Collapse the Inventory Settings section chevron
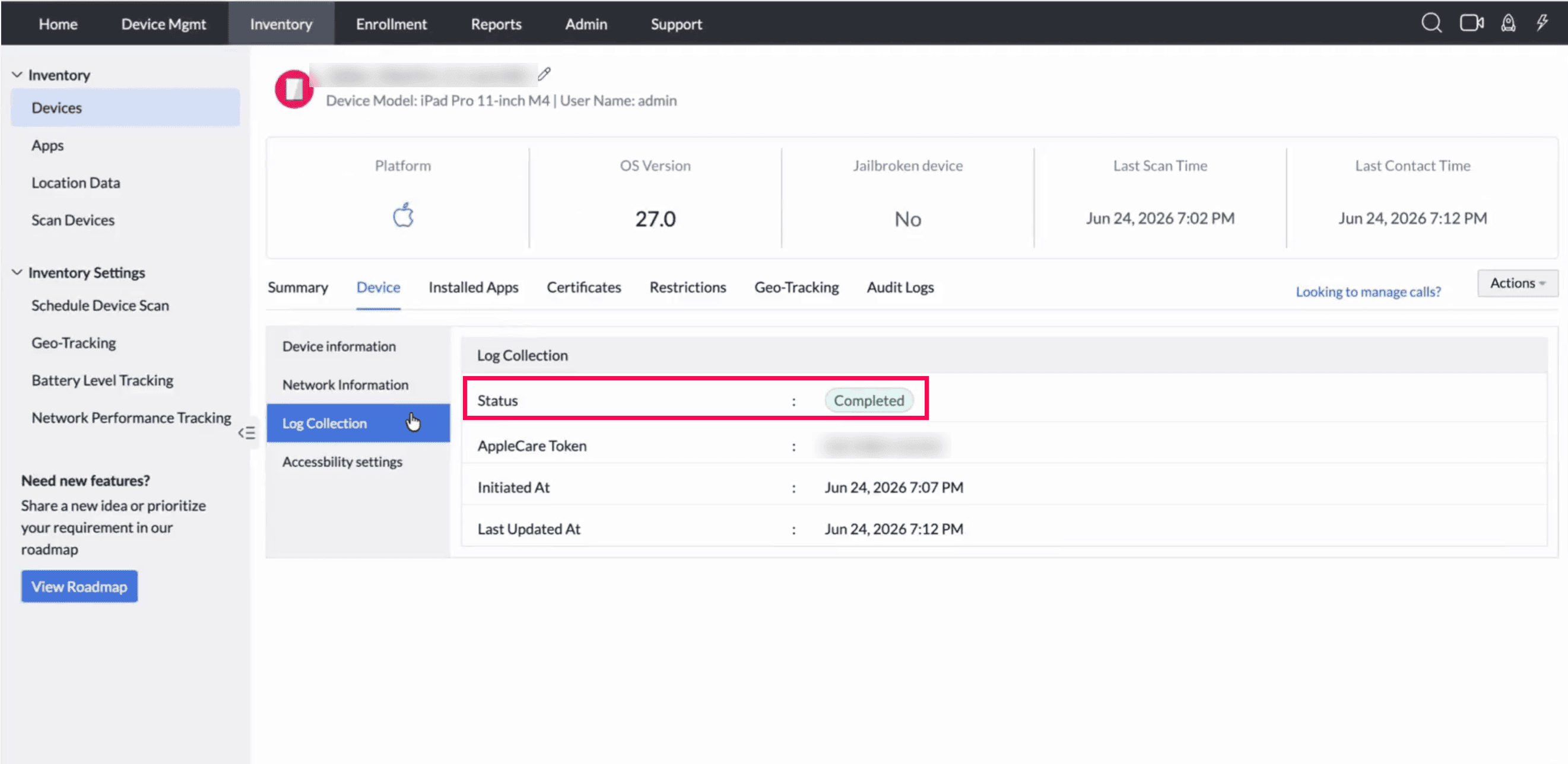 tap(17, 272)
